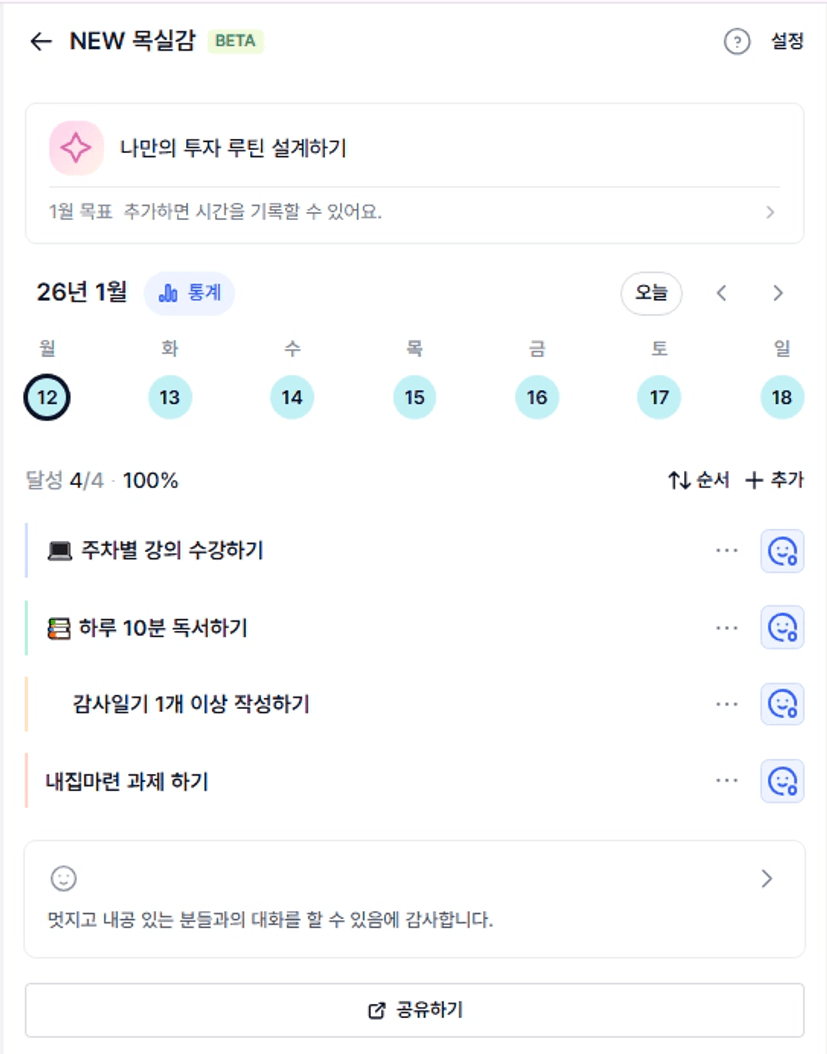Open the three-dot menu for 주차별 강의 수강하기

coord(727,551)
